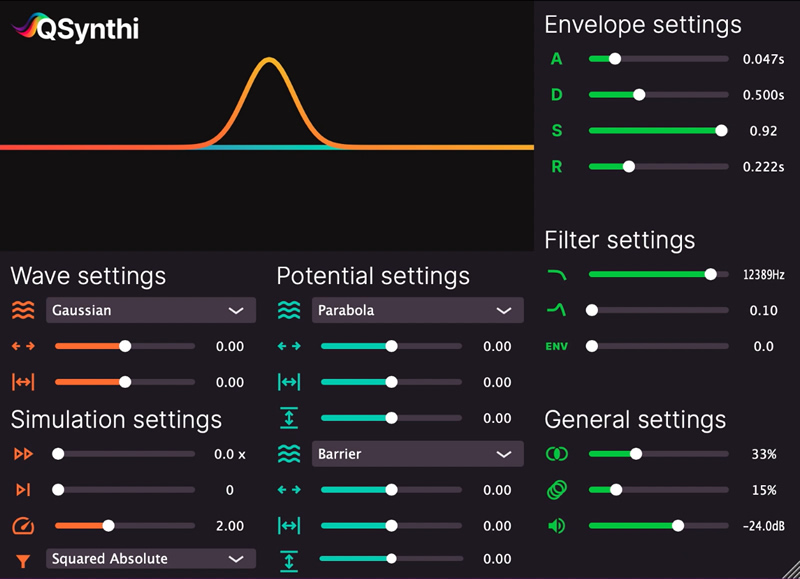
Task: Click the envelope Attack slider handle
Action: (x=615, y=59)
